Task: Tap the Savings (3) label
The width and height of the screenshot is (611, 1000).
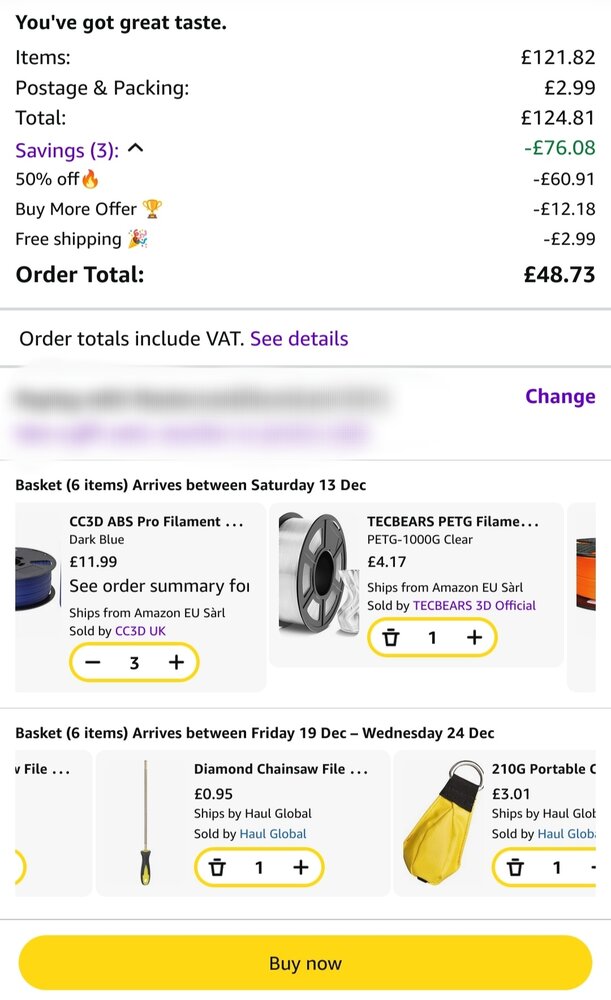Action: point(67,150)
